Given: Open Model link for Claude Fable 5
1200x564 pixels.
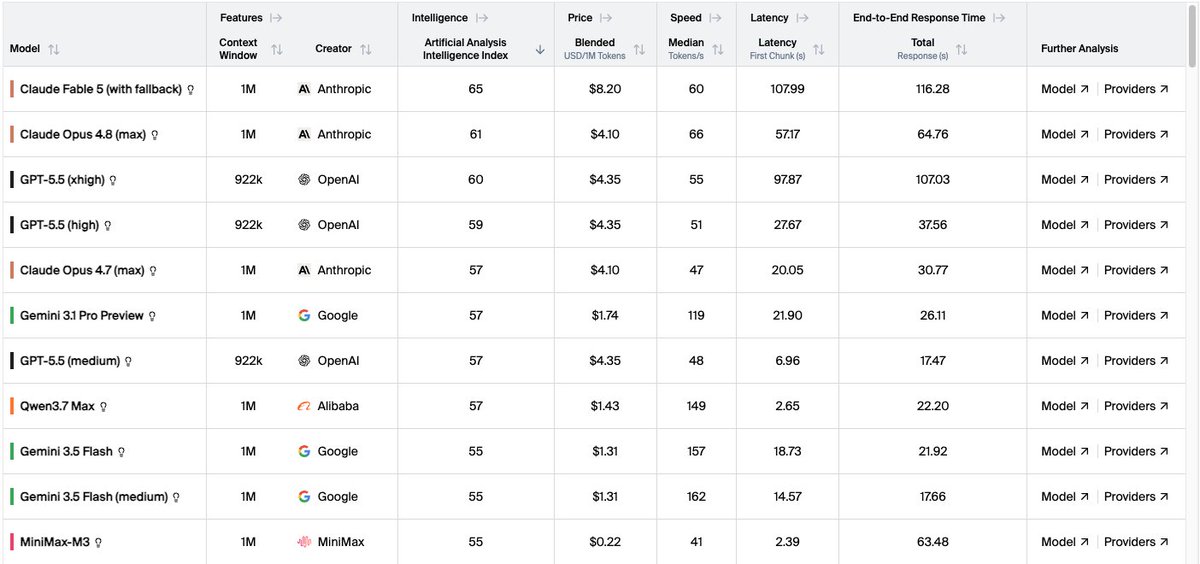Looking at the screenshot, I should click(x=1065, y=89).
